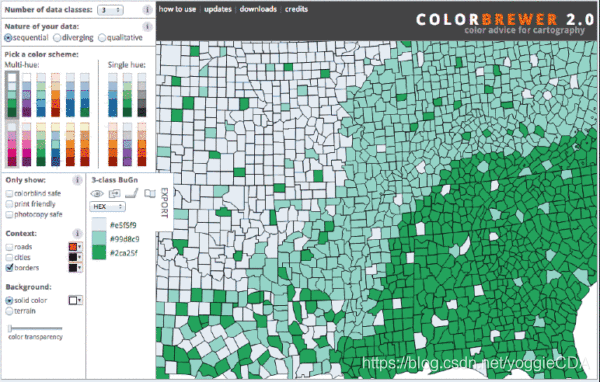
Task: Turn on the roads context checkbox
Action: (9, 247)
